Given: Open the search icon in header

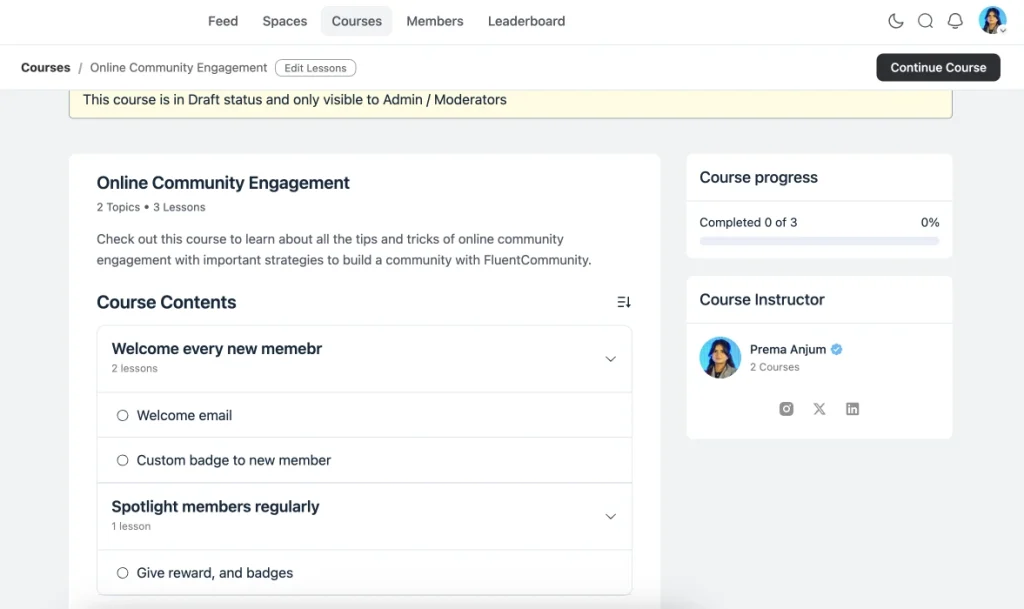Looking at the screenshot, I should [x=925, y=21].
